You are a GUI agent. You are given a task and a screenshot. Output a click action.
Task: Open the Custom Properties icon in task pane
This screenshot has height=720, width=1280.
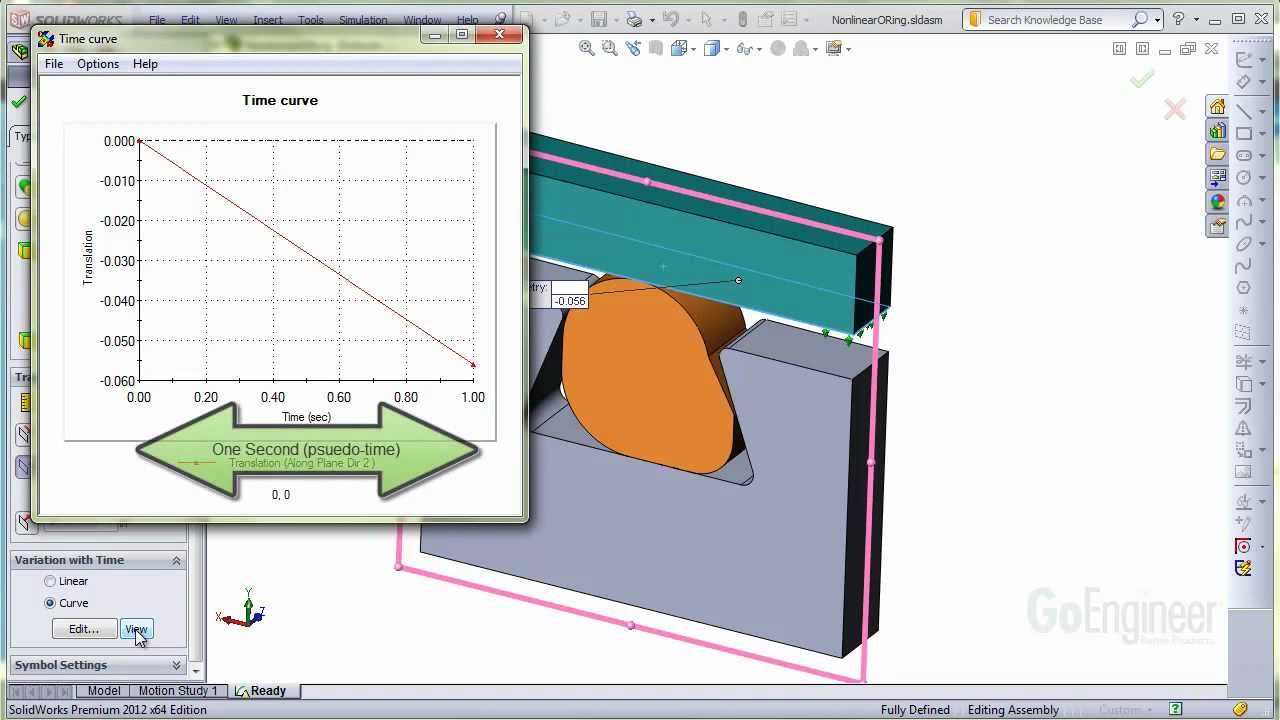pyautogui.click(x=1217, y=227)
